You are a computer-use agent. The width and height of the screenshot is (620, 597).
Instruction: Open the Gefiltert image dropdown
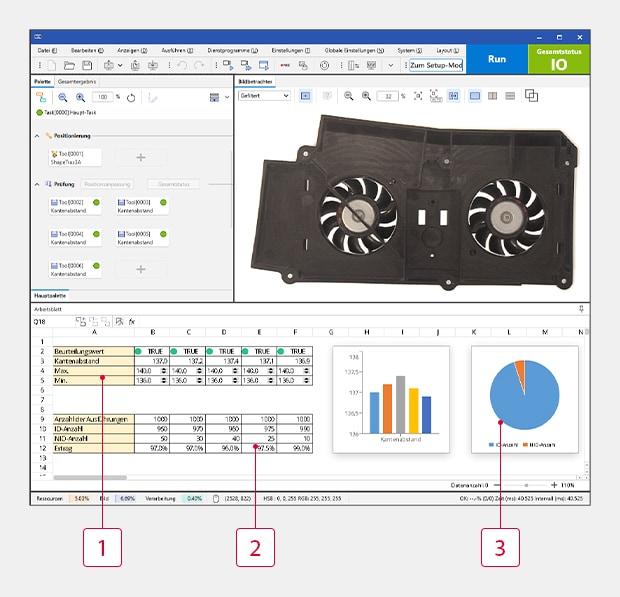pos(264,96)
